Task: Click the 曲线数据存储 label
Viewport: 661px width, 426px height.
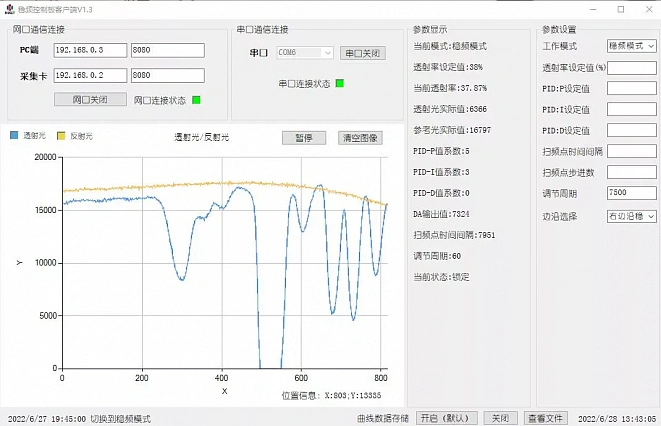Action: tap(383, 418)
